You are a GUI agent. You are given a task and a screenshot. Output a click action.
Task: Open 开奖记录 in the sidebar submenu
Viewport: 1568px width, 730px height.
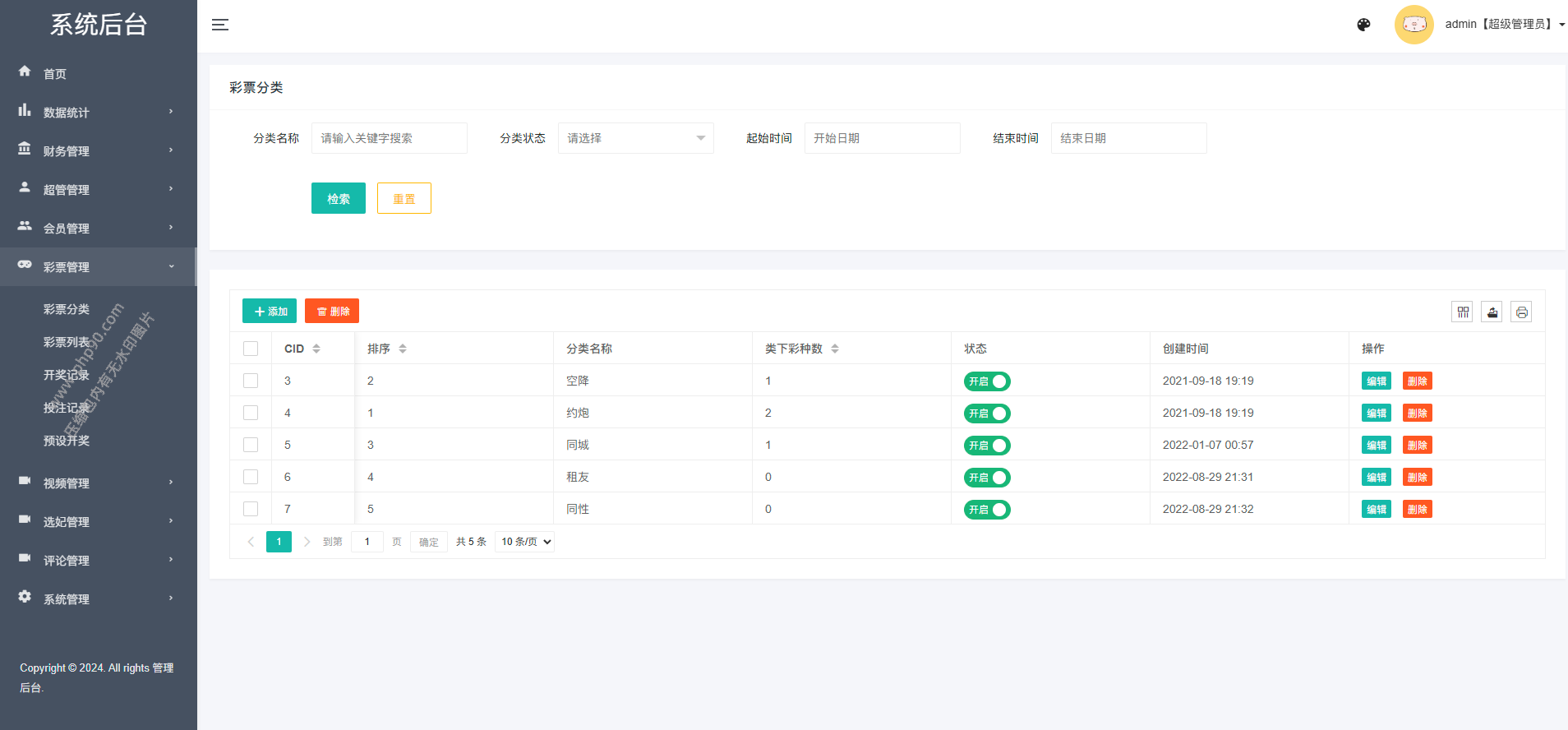[67, 375]
